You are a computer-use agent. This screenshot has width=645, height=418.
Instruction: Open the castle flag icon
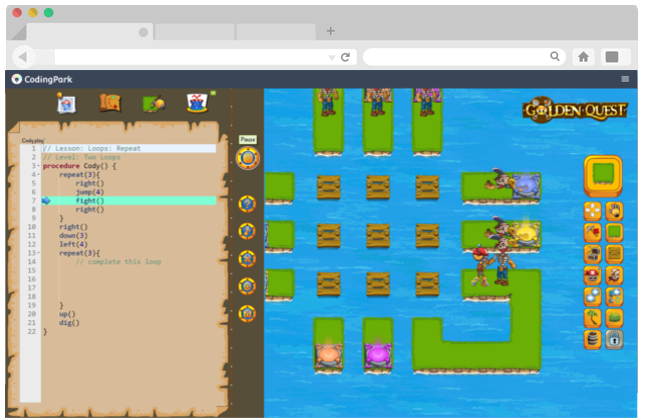197,102
